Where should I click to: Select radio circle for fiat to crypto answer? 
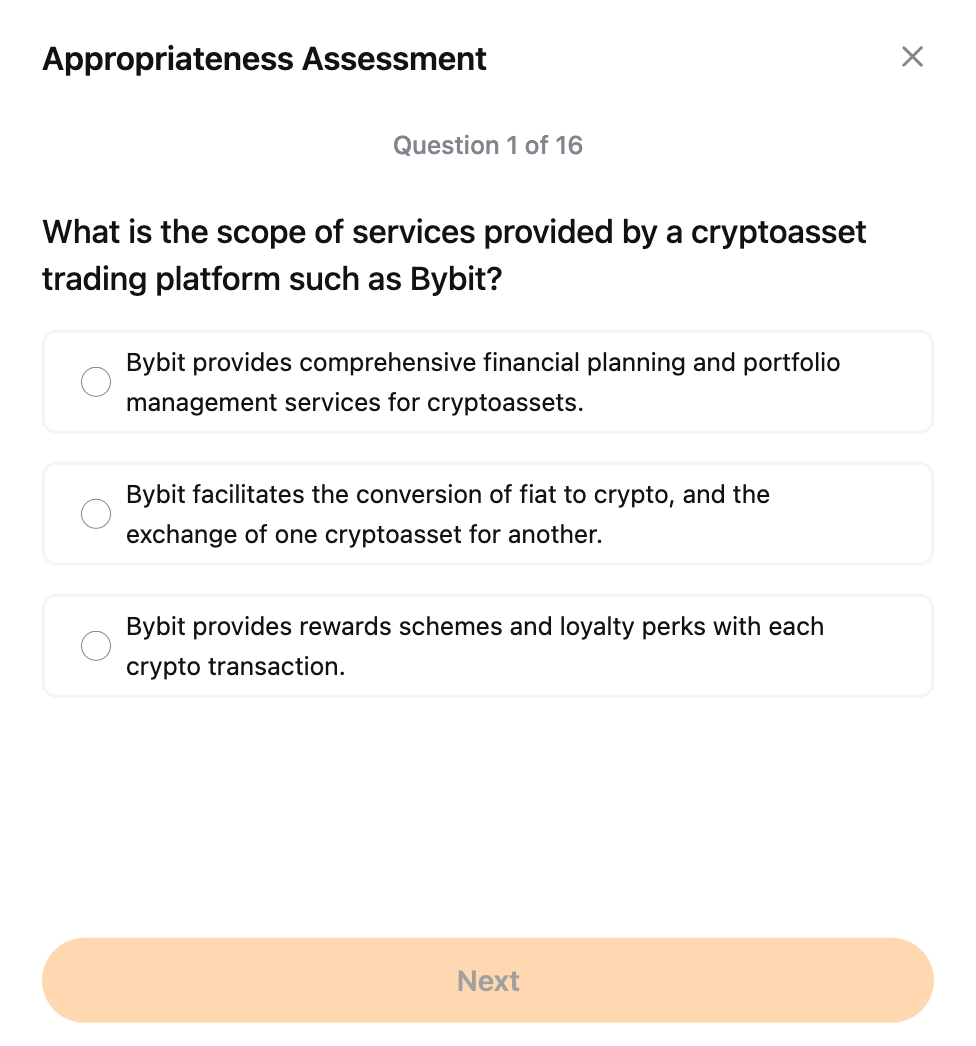[x=96, y=514]
